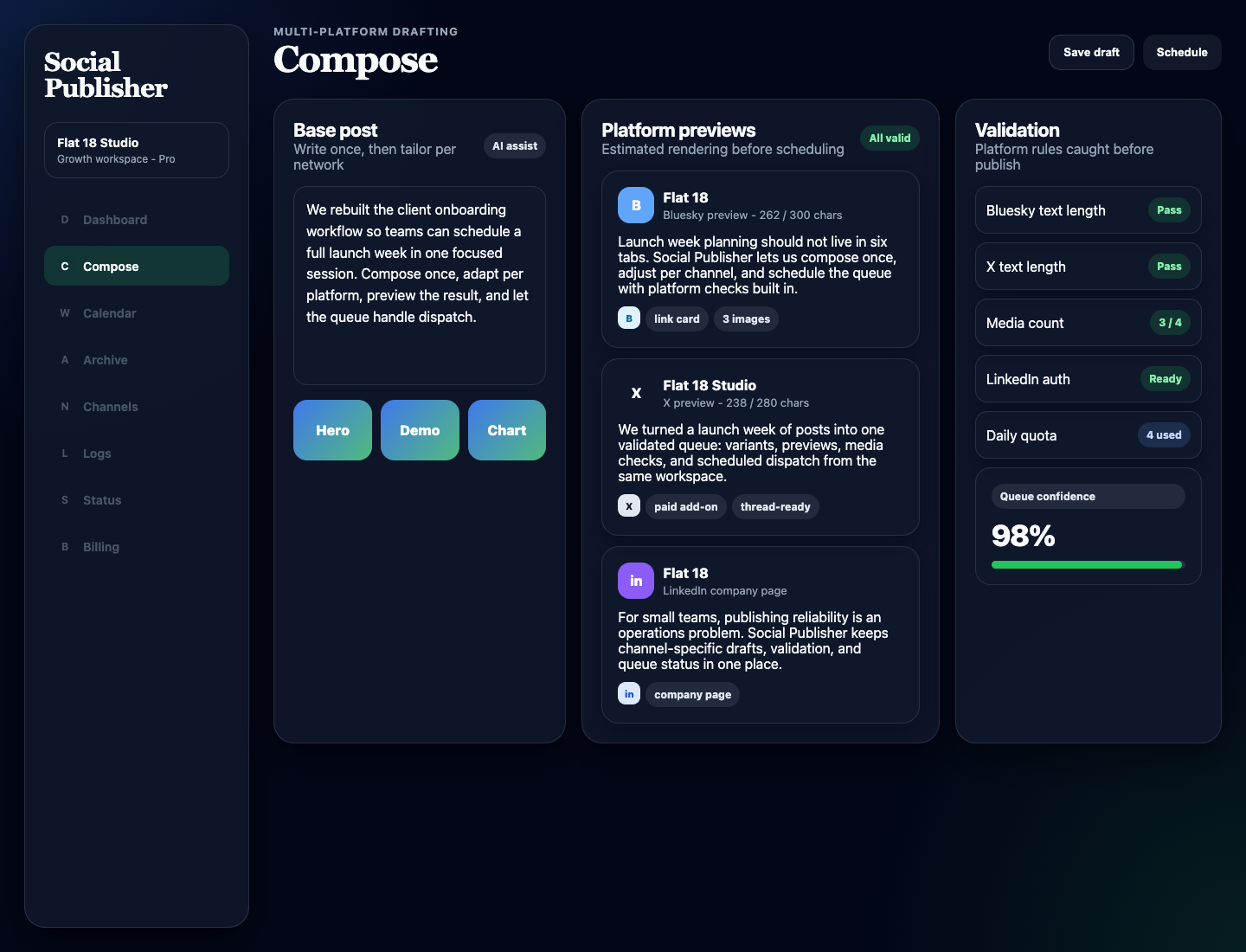Click the green queue confidence progress bar
This screenshot has width=1246, height=952.
click(x=1087, y=565)
